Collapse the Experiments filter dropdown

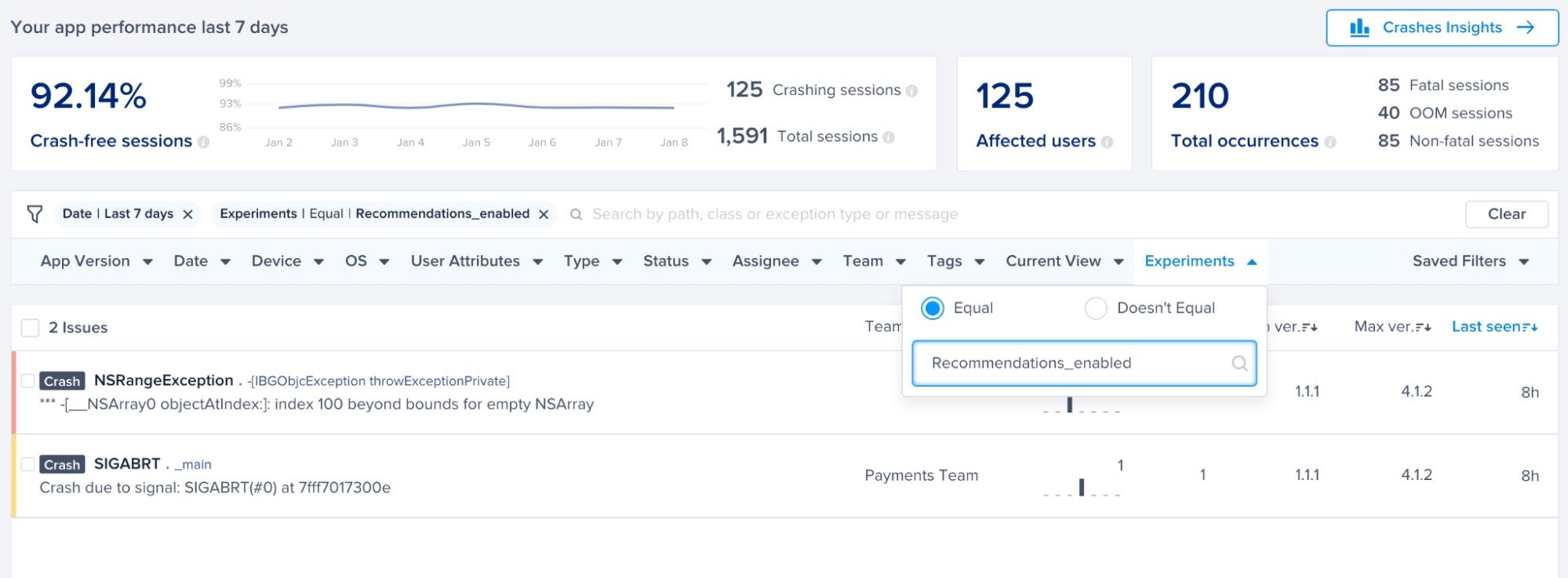point(1200,261)
